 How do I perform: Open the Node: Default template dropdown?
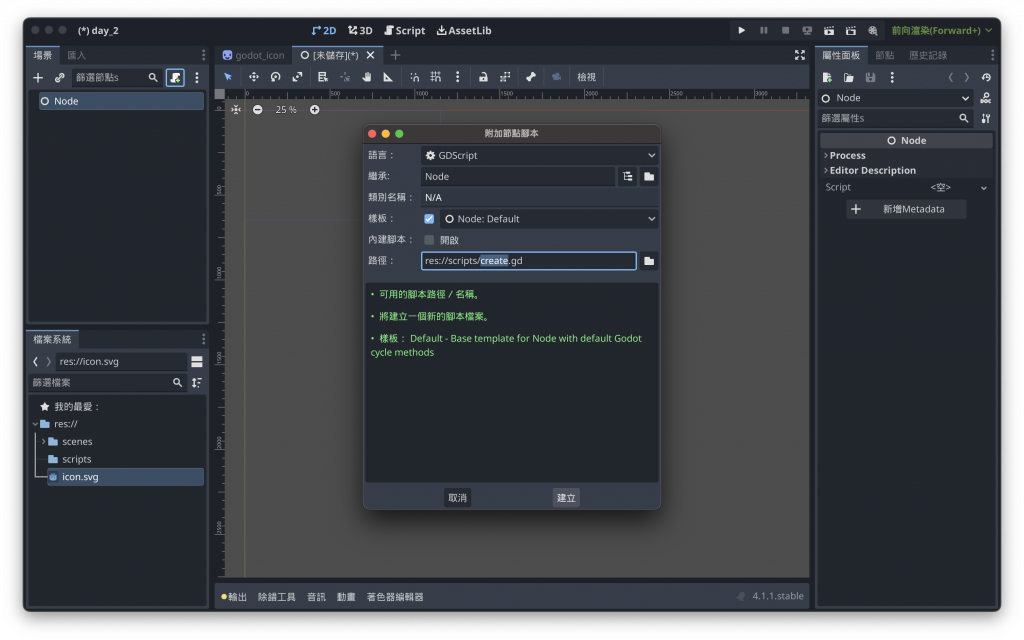[x=549, y=219]
